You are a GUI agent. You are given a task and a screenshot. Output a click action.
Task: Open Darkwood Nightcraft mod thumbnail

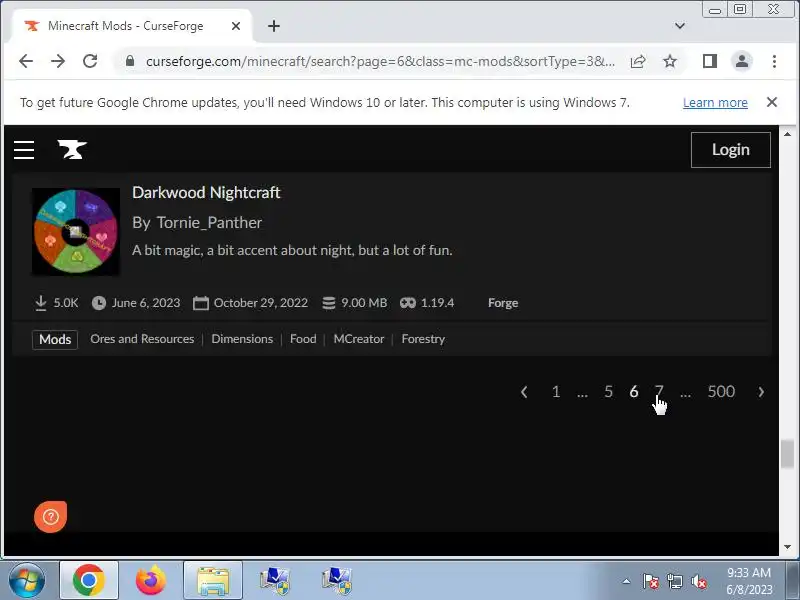click(76, 232)
